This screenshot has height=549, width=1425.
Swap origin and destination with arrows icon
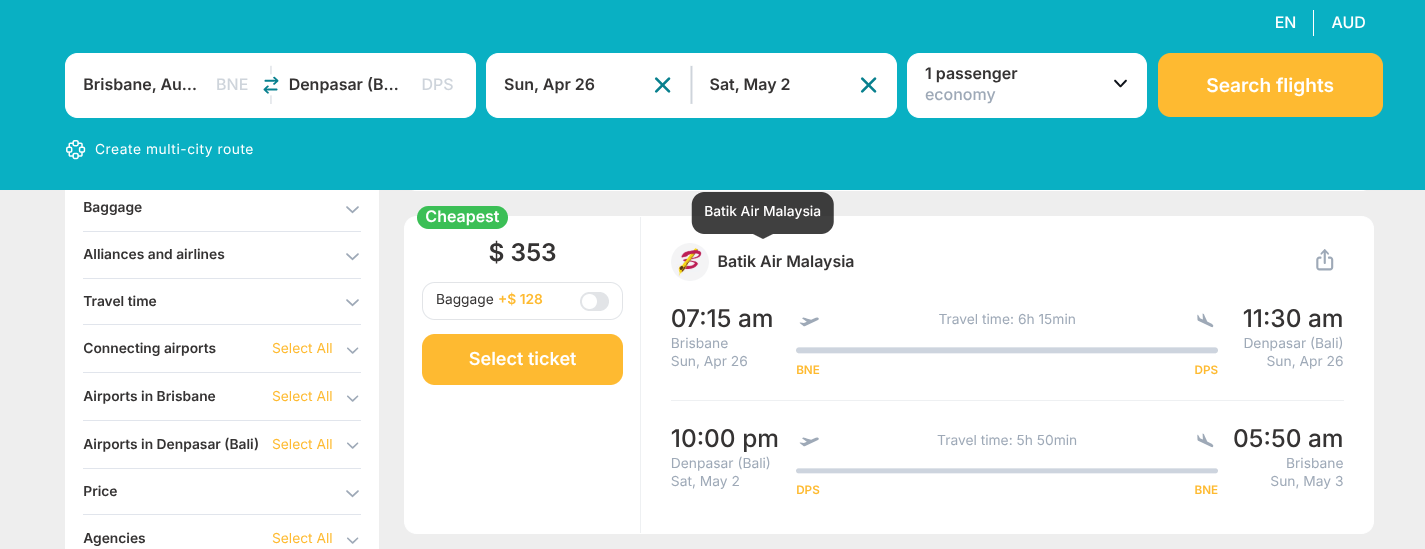click(x=271, y=85)
